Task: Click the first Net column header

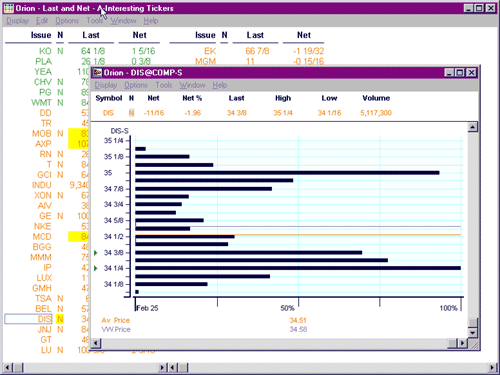Action: pyautogui.click(x=139, y=35)
